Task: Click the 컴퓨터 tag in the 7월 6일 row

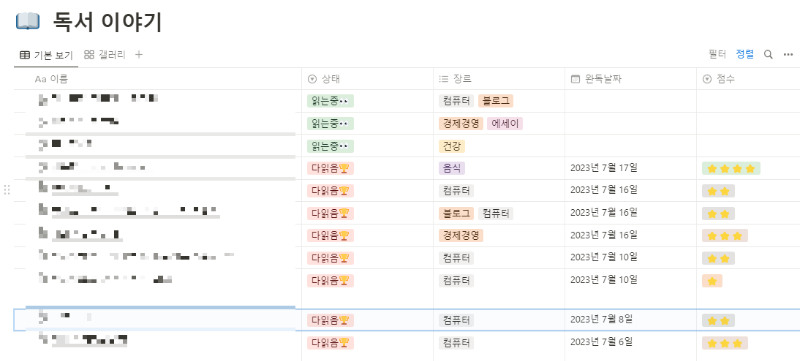Action: (456, 342)
